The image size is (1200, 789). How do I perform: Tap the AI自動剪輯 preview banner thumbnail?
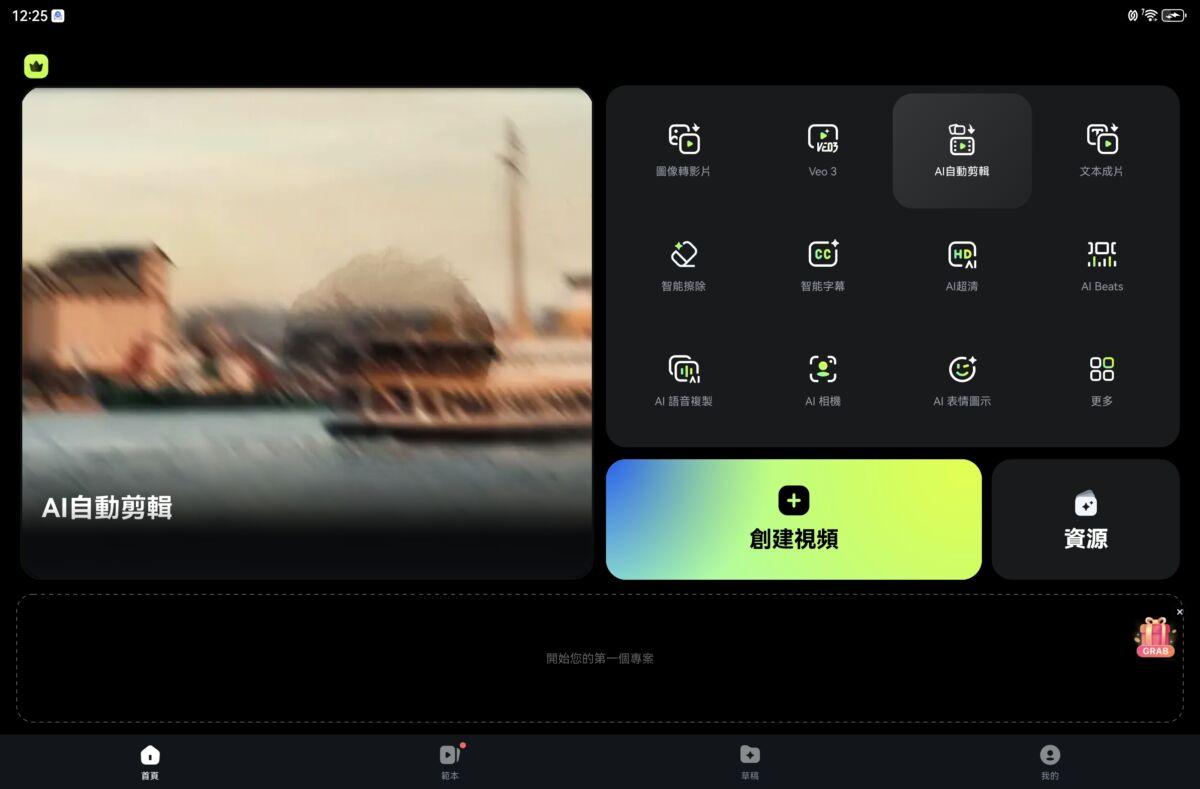307,333
